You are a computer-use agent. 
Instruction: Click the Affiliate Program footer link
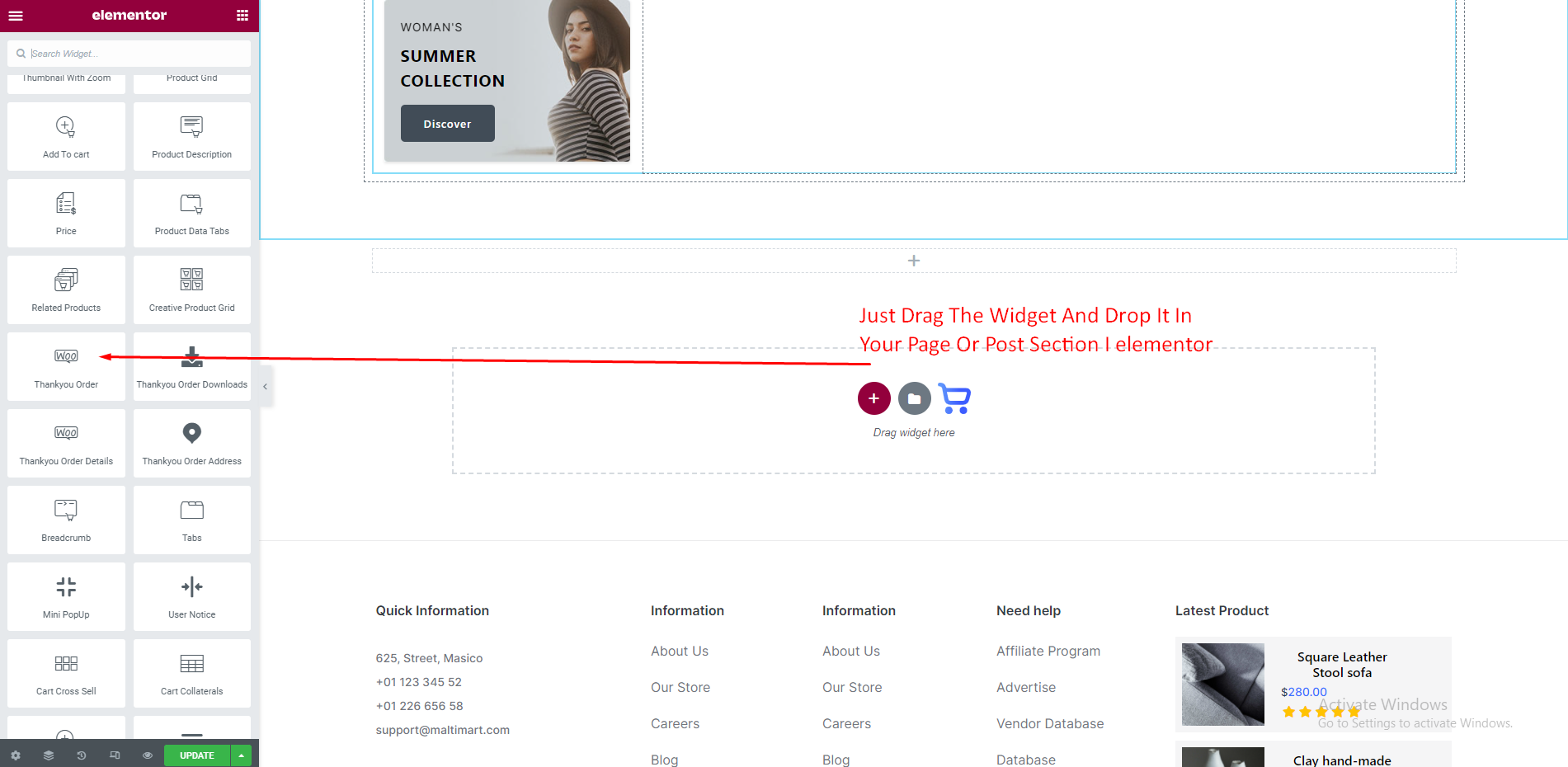1048,651
